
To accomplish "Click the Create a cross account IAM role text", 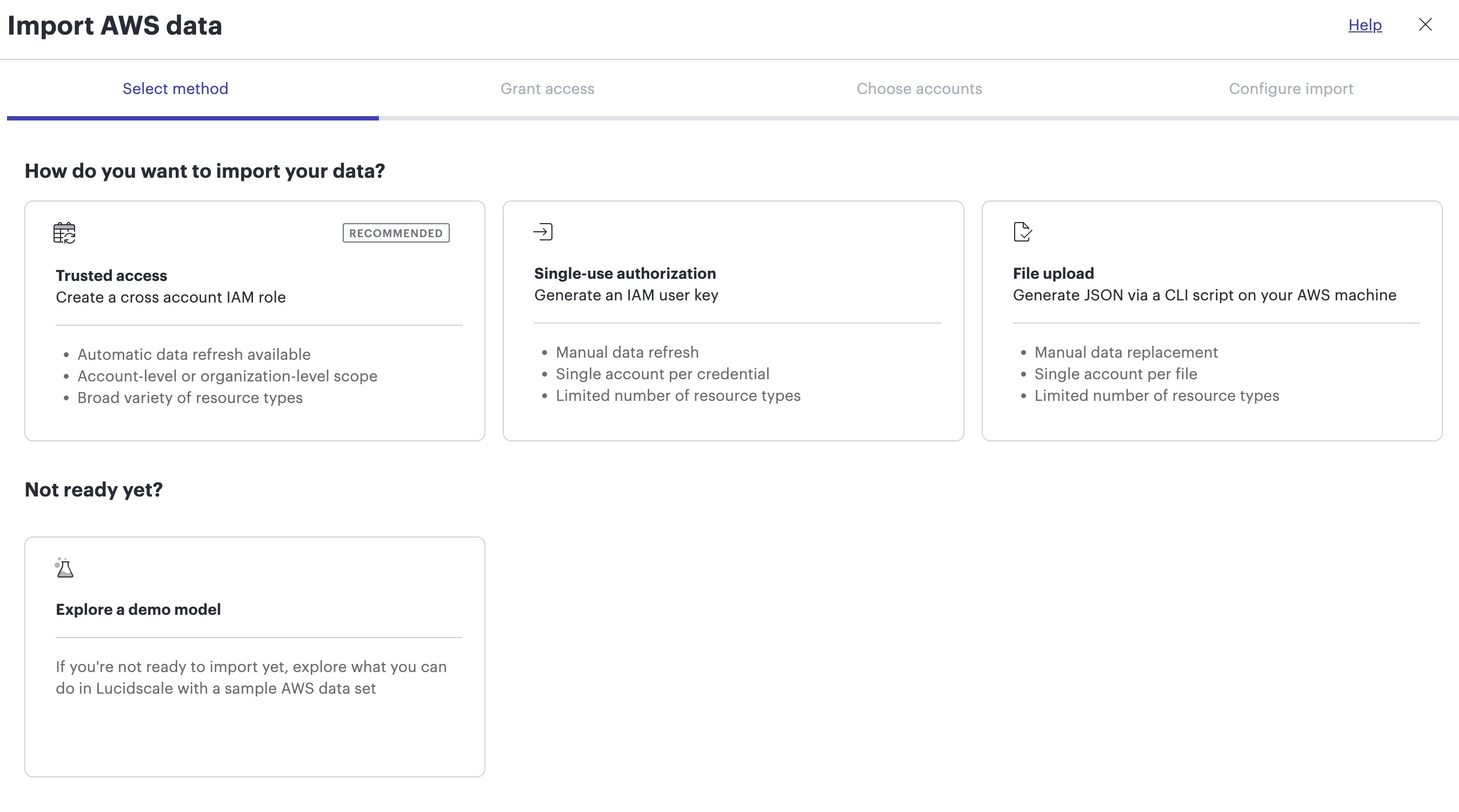I will pos(170,297).
